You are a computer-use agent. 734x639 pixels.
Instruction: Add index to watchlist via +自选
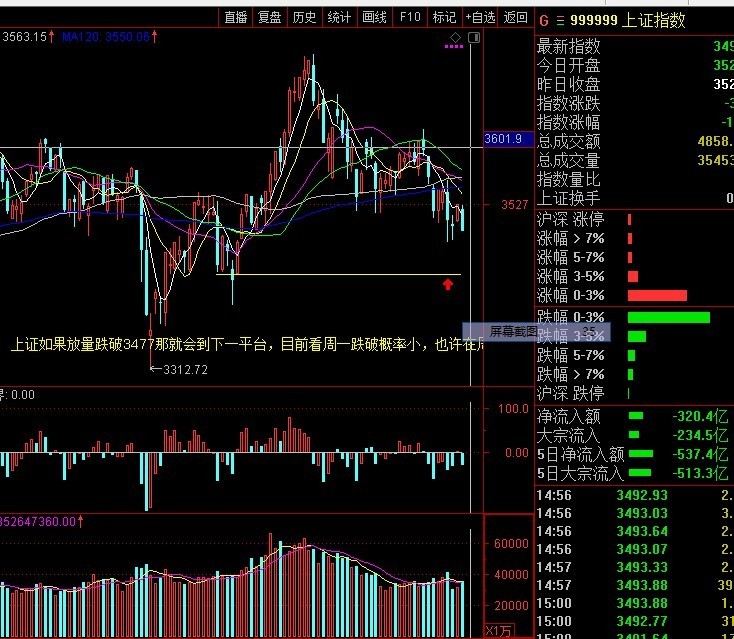[x=480, y=17]
